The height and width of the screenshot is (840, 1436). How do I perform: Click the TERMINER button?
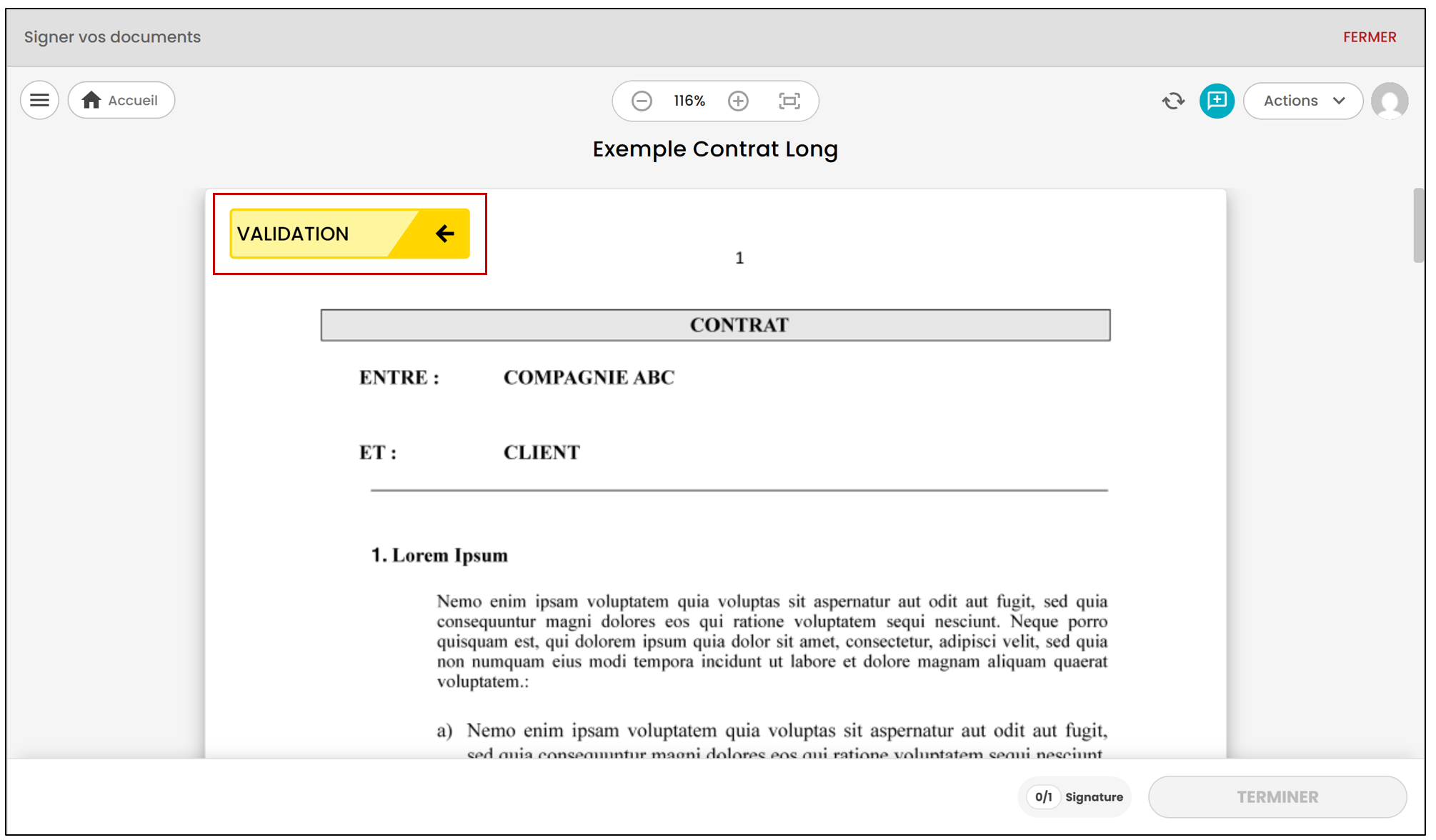pyautogui.click(x=1277, y=797)
